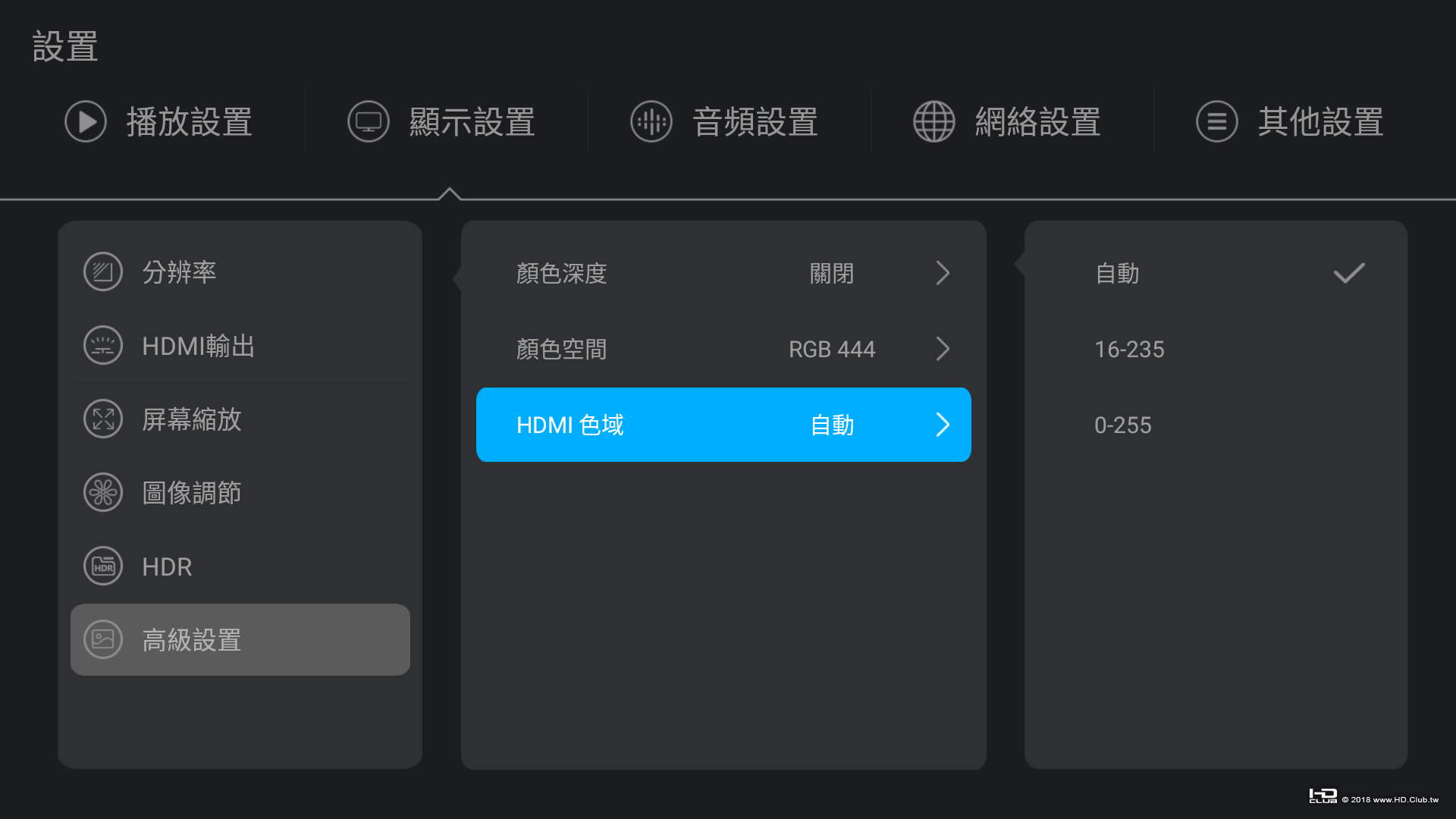This screenshot has height=819, width=1456.
Task: Click the 屏幕縮放 screen scaling icon
Action: [x=103, y=419]
